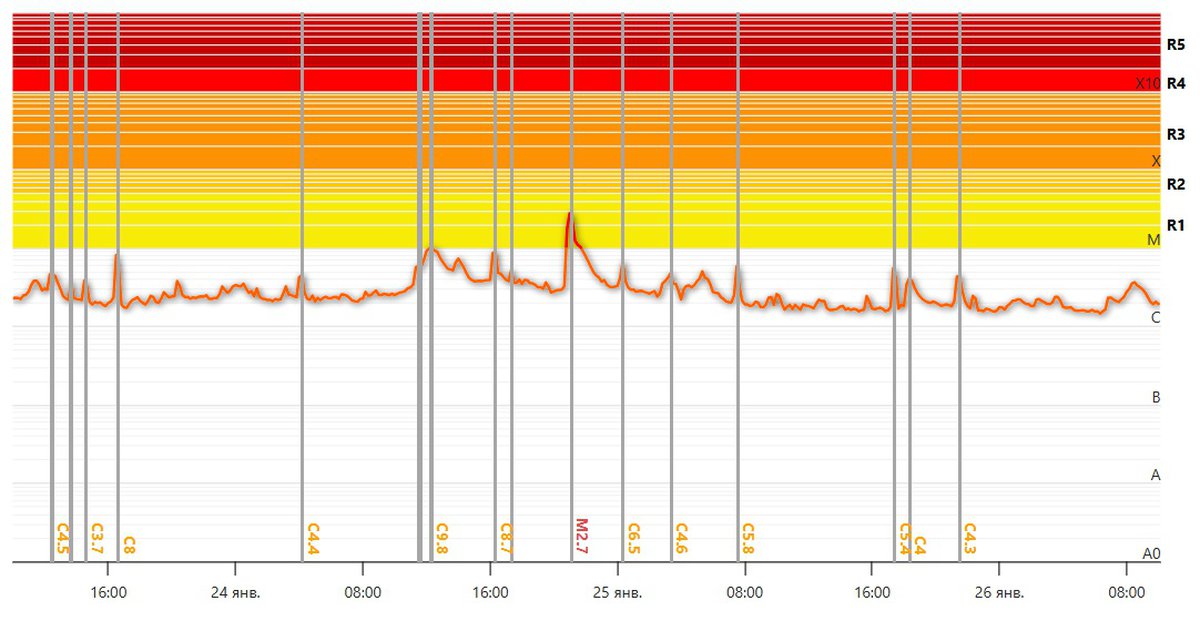
Task: Select the C4.3 flare label
Action: 969,538
